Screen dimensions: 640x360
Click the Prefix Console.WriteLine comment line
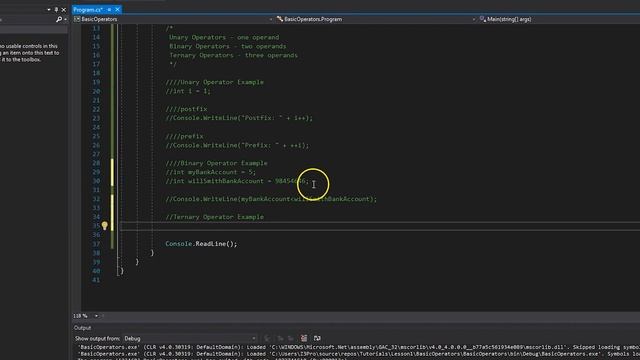(237, 145)
